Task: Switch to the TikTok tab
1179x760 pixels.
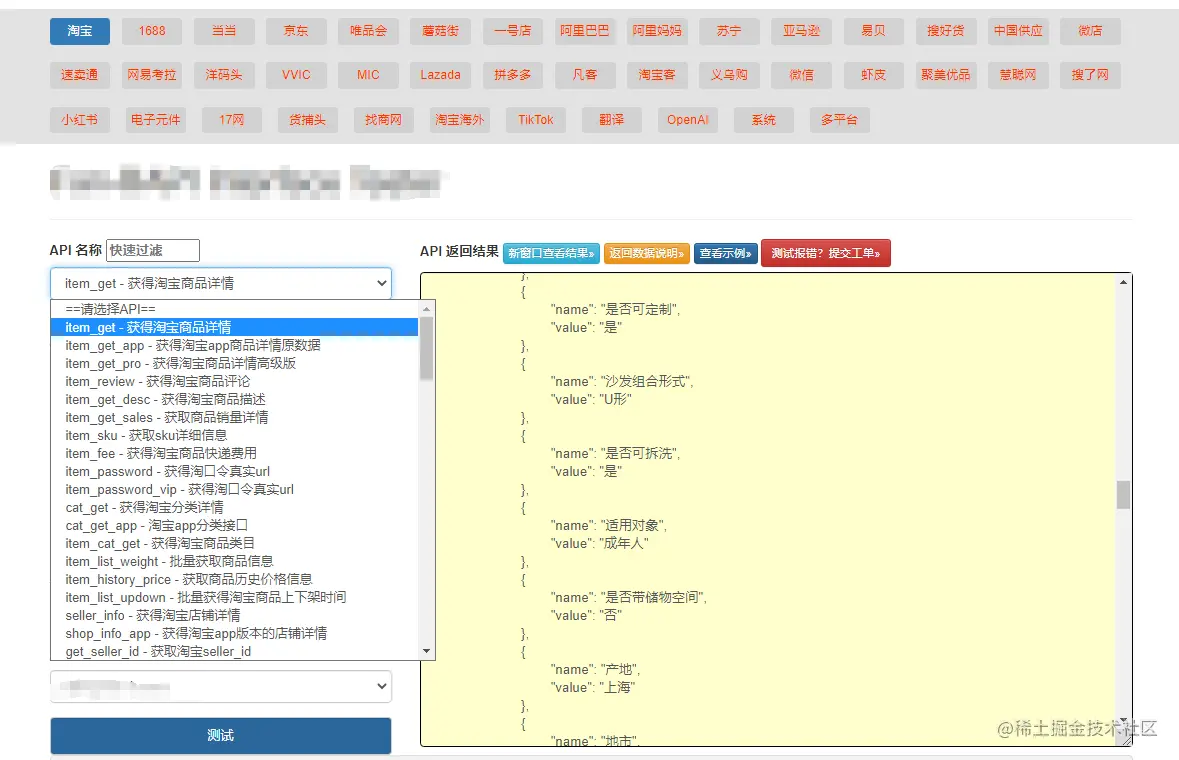Action: pyautogui.click(x=536, y=119)
